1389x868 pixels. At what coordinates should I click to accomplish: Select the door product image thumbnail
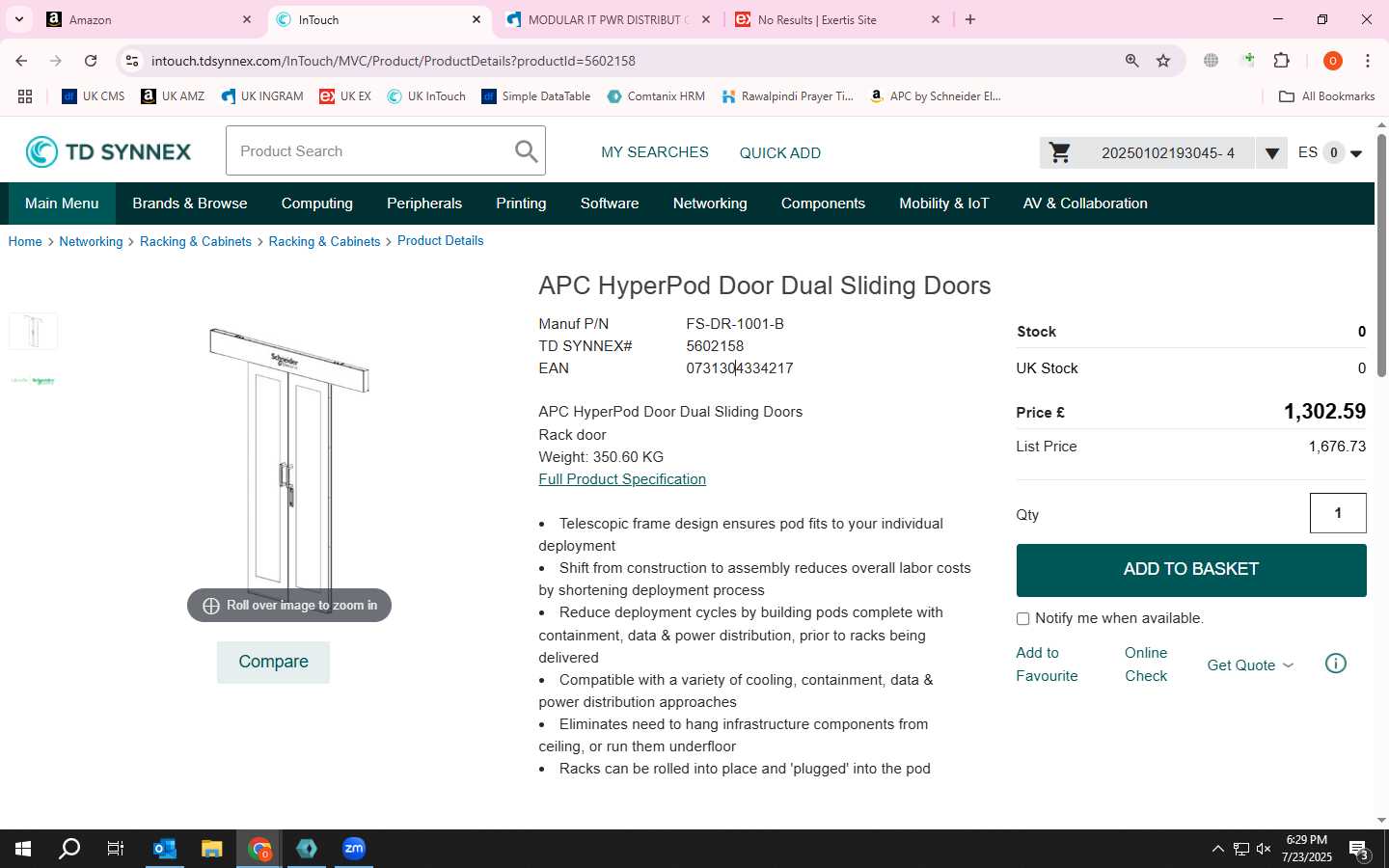tap(34, 331)
